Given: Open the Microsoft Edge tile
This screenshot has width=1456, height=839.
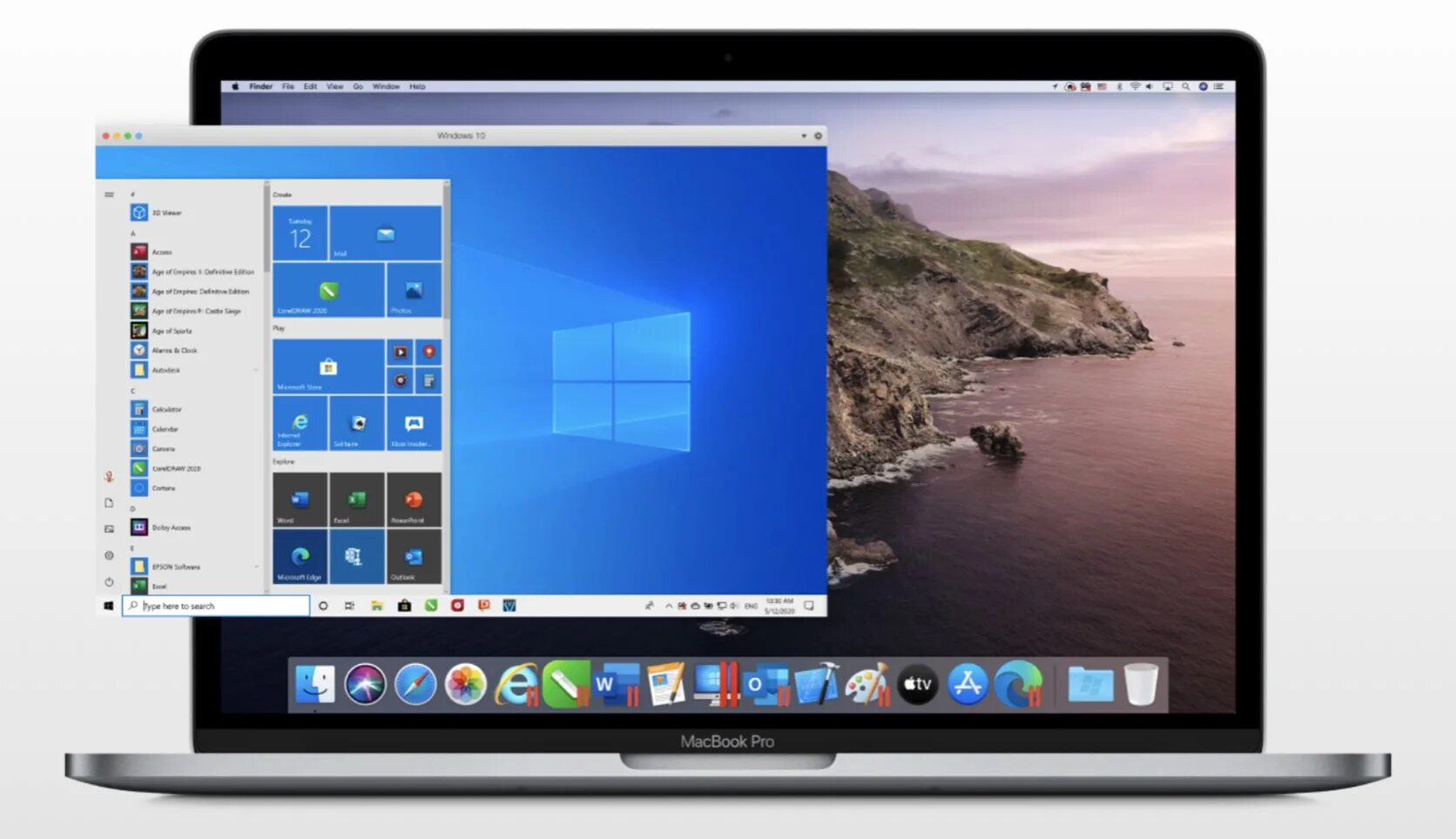Looking at the screenshot, I should (300, 556).
